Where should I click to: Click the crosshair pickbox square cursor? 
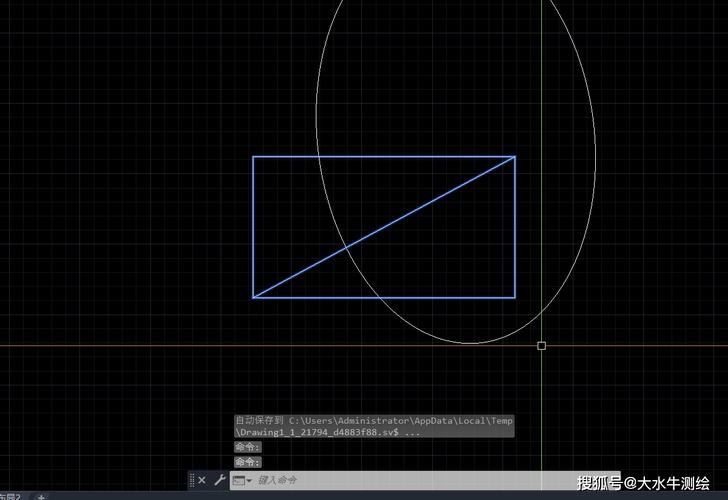(541, 345)
